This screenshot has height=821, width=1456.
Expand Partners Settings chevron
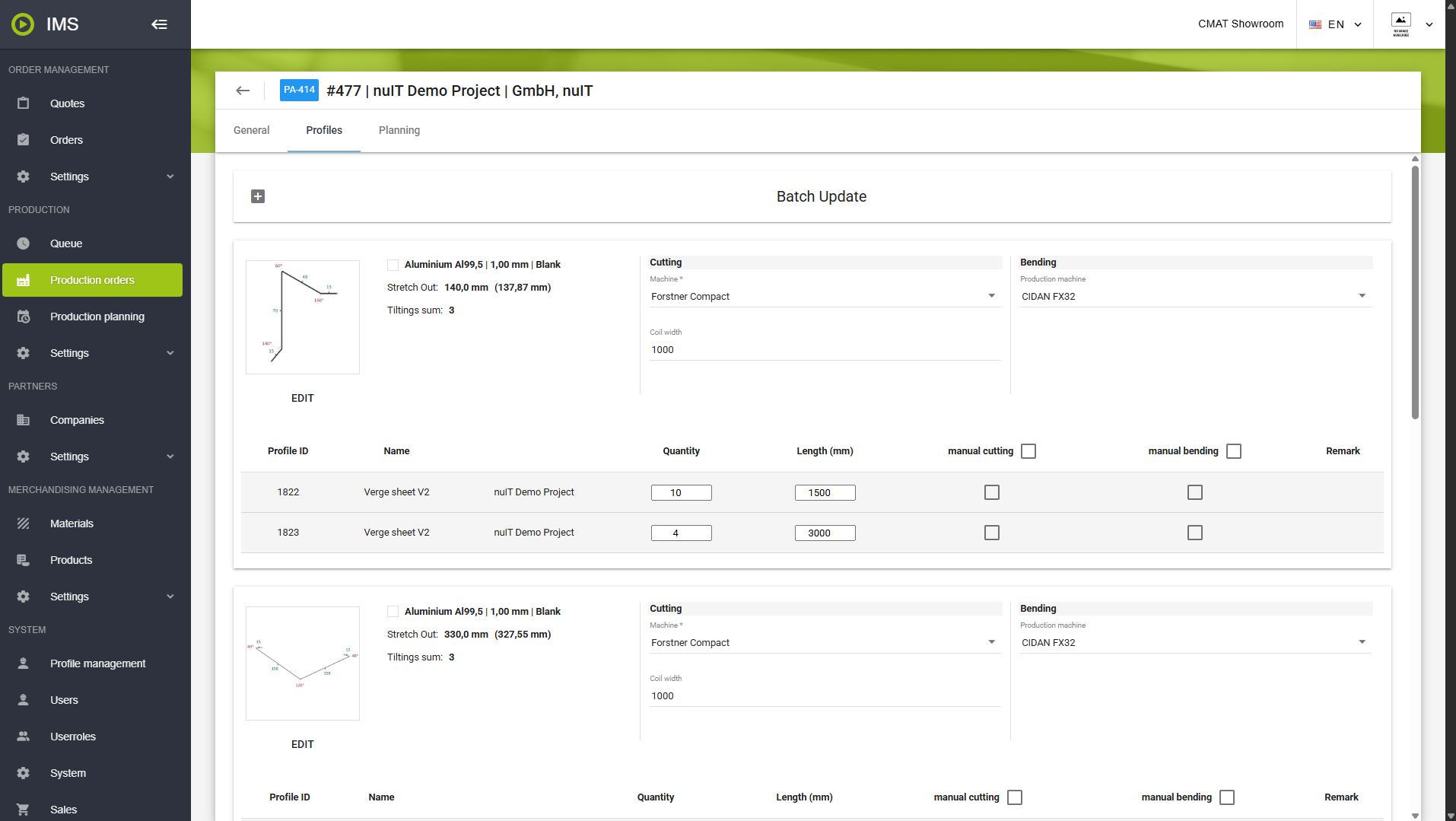click(x=170, y=457)
